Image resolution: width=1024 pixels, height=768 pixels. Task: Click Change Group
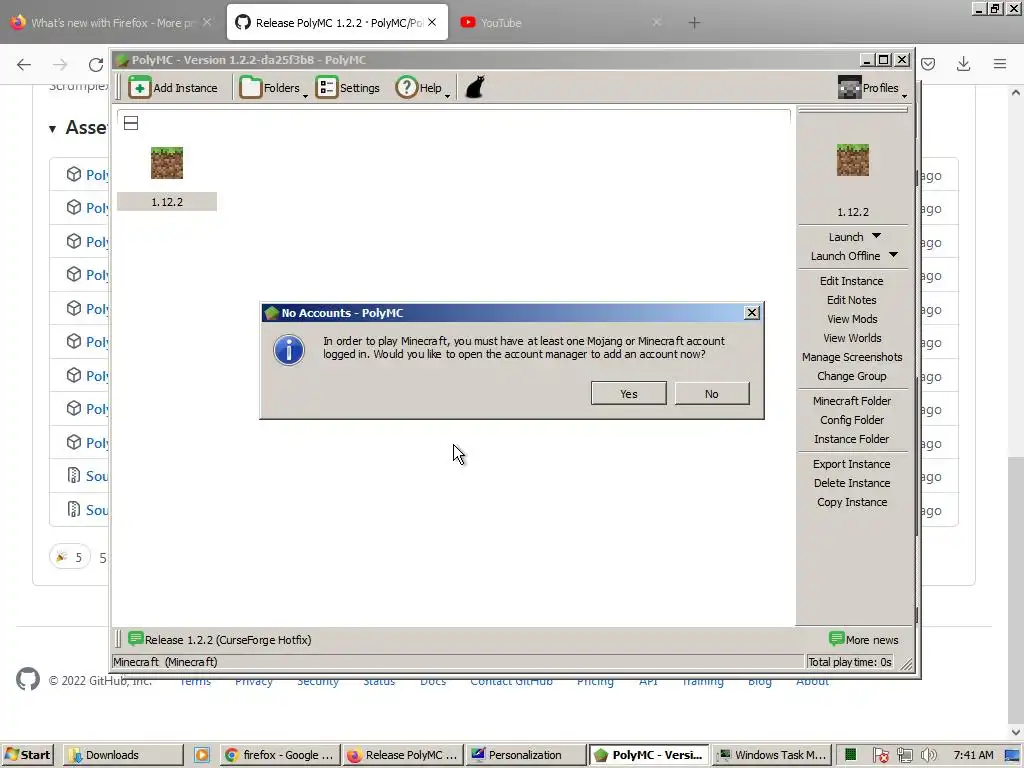[852, 376]
